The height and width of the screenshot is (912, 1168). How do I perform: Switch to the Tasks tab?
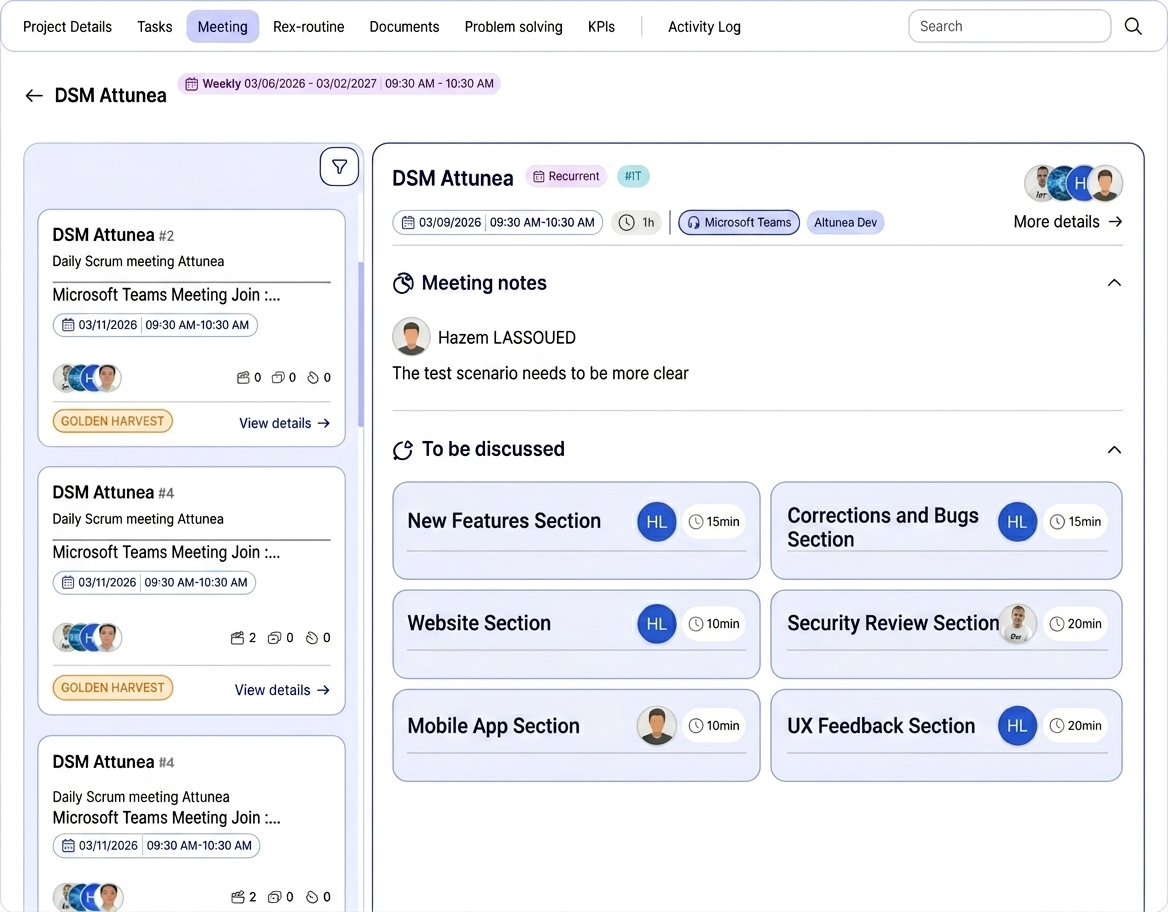[155, 27]
